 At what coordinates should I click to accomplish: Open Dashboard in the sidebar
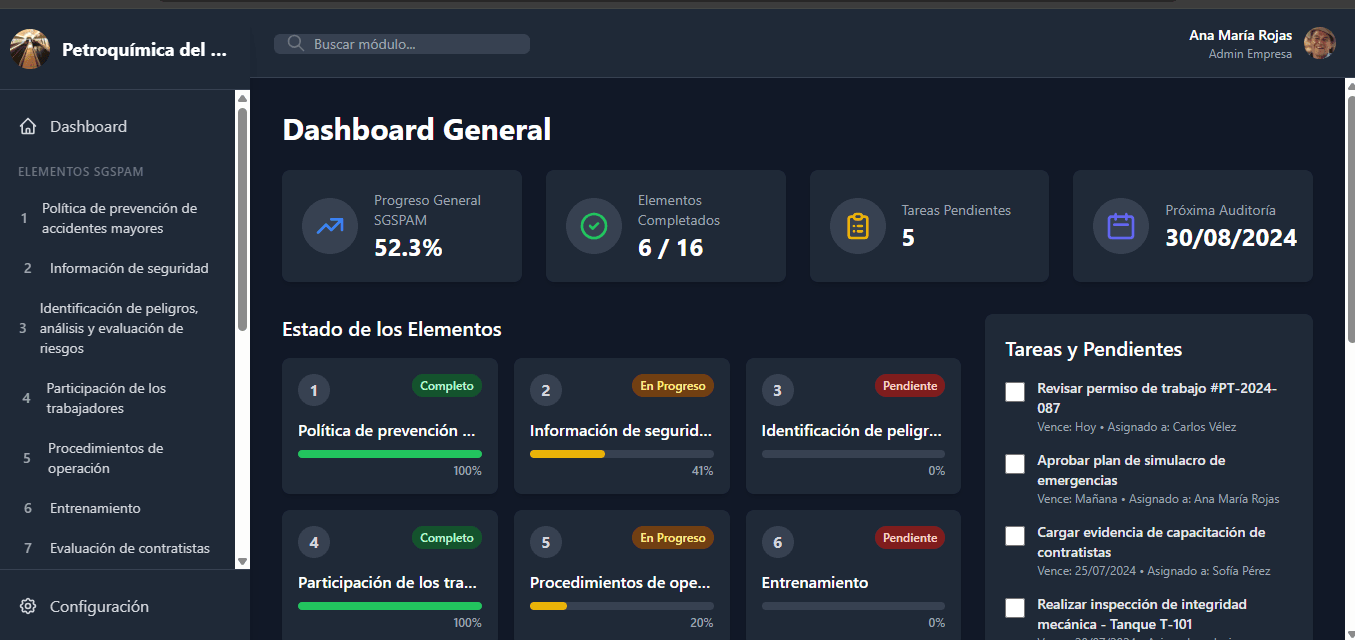pos(118,127)
